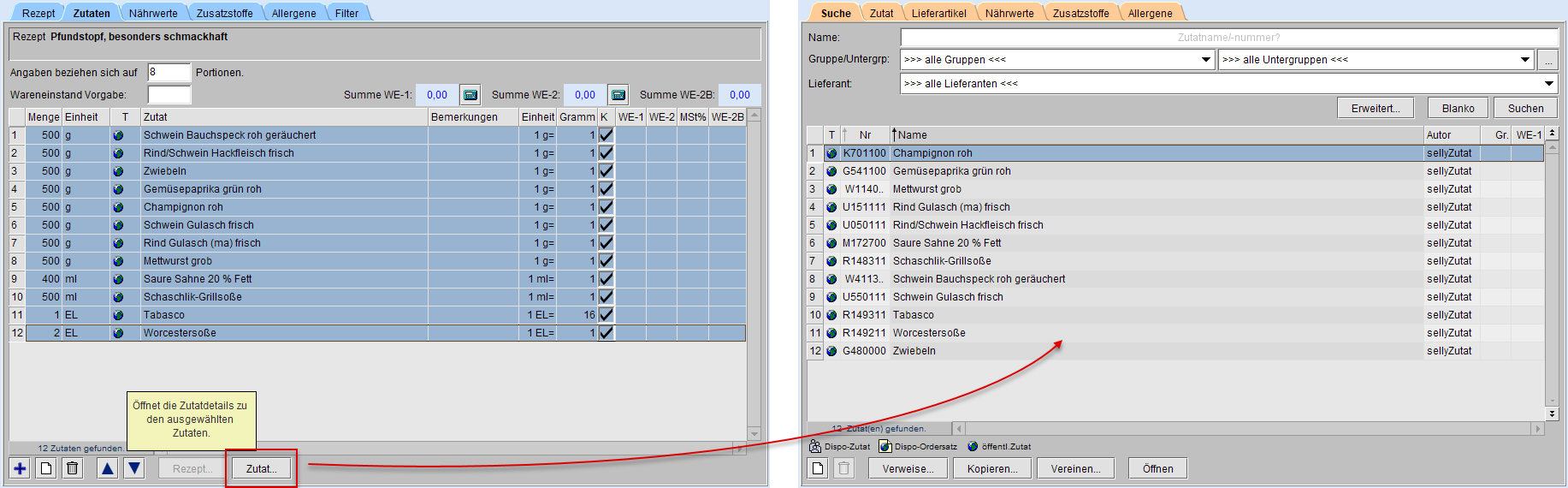Viewport: 1568px width, 488px height.
Task: Open the Suche tab
Action: (836, 13)
